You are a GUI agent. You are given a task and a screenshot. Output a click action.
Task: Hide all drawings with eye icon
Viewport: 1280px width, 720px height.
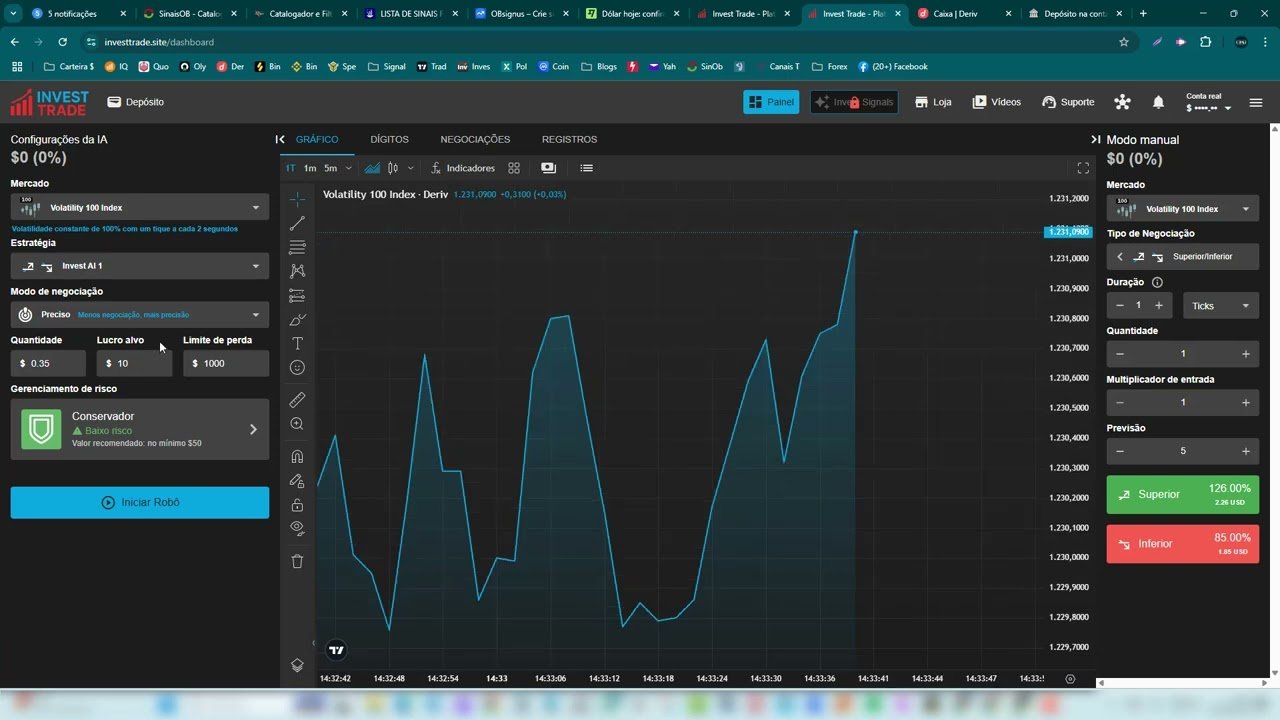(x=297, y=529)
